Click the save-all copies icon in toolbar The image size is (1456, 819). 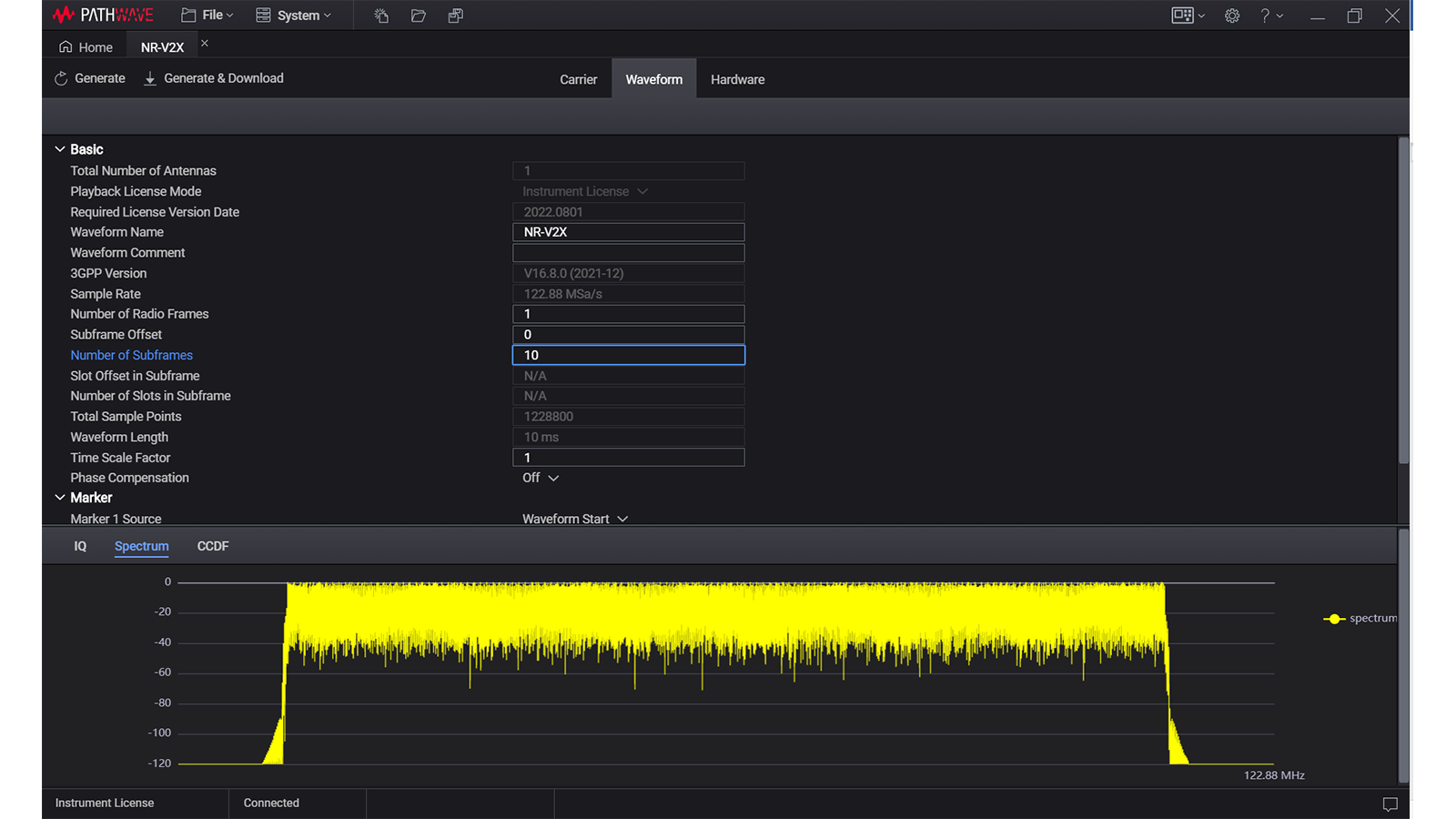[456, 15]
